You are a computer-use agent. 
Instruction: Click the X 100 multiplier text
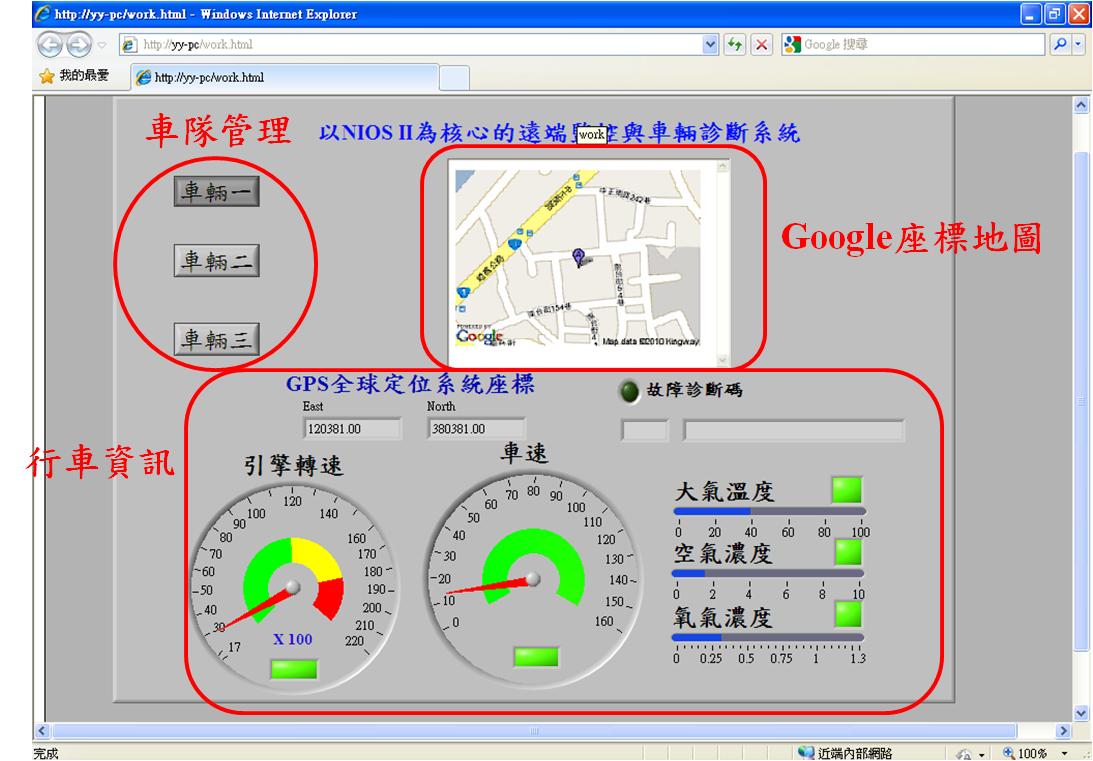(x=293, y=640)
